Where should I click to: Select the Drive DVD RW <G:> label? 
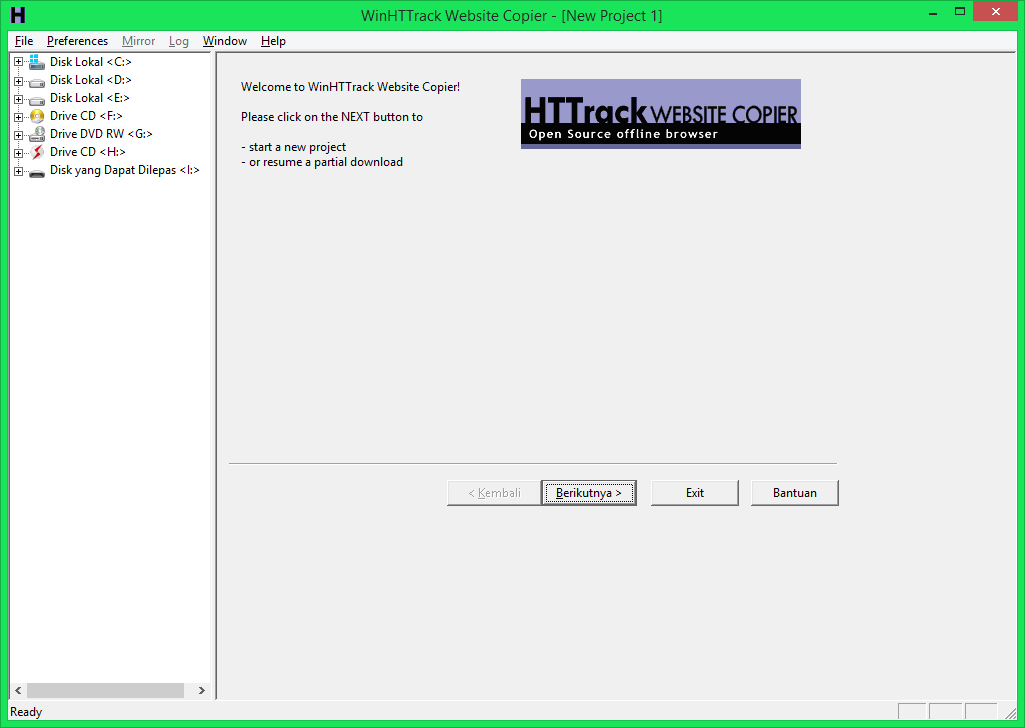[101, 134]
